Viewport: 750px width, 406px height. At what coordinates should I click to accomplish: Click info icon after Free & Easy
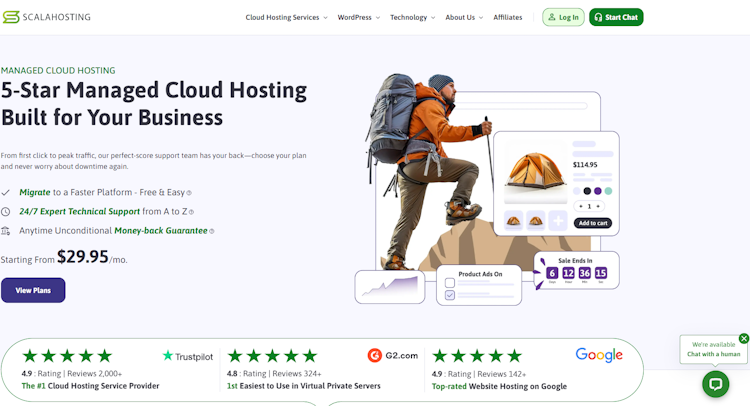coord(189,193)
